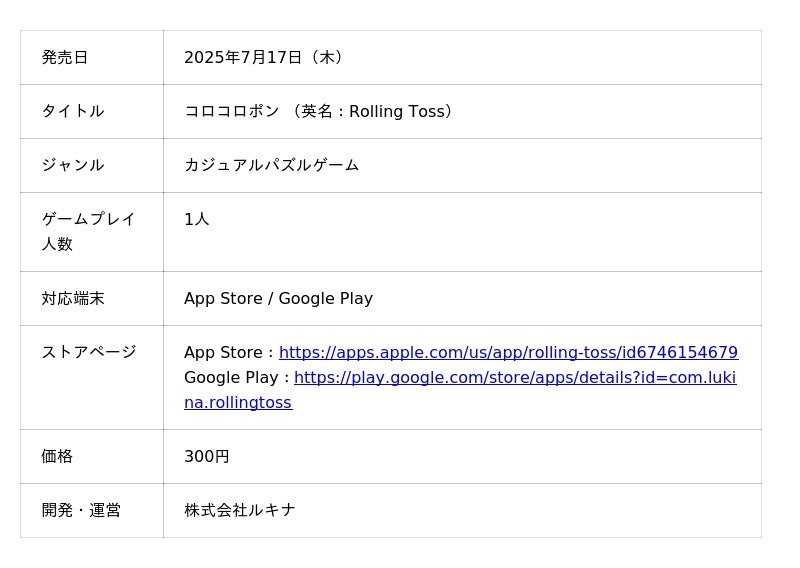Open the App Store rolling-toss link
The image size is (800, 568).
tap(508, 353)
